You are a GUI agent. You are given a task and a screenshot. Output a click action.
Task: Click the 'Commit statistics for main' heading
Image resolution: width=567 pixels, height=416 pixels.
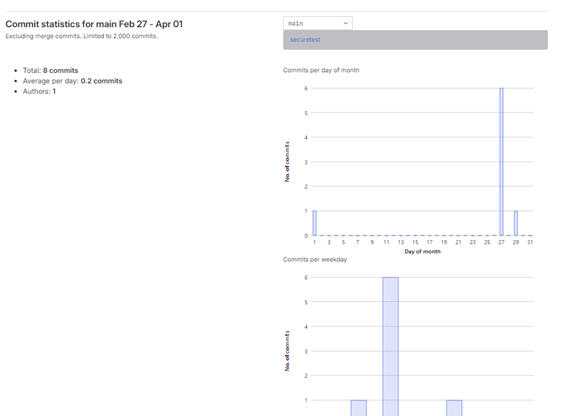pos(94,24)
